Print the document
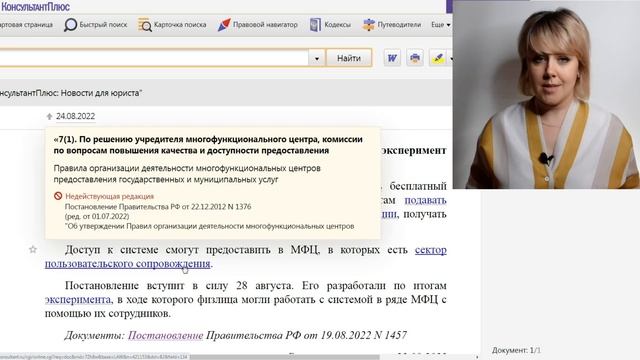This screenshot has height=360, width=640. pos(415,58)
